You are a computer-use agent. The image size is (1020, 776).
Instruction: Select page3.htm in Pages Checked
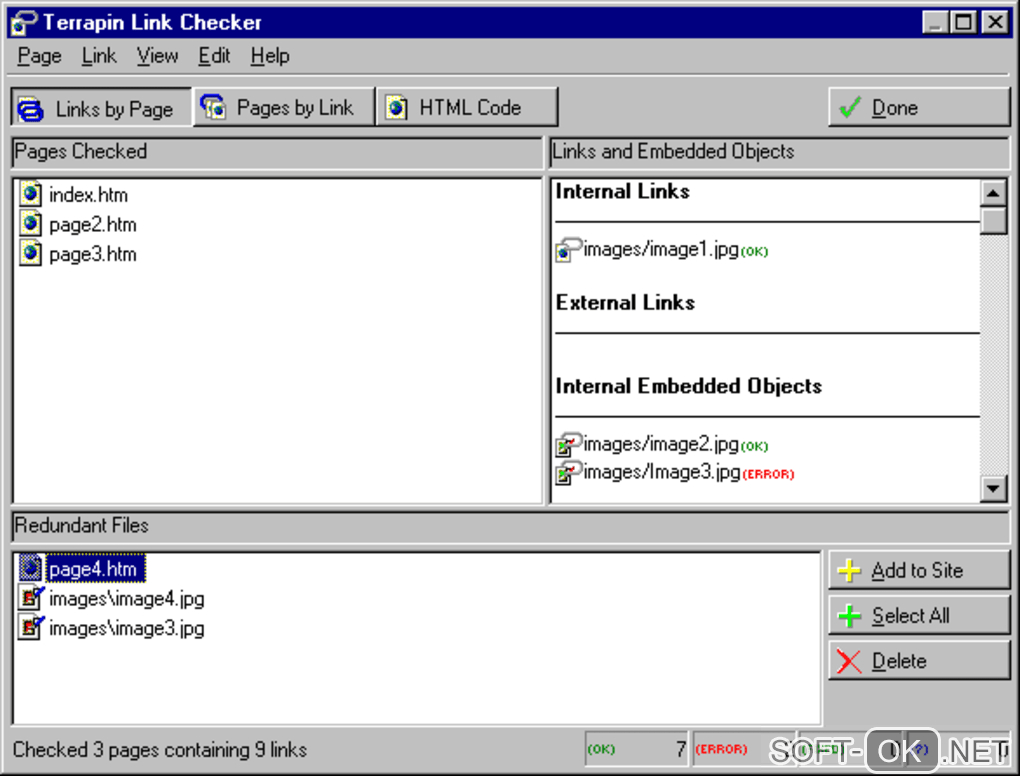93,254
